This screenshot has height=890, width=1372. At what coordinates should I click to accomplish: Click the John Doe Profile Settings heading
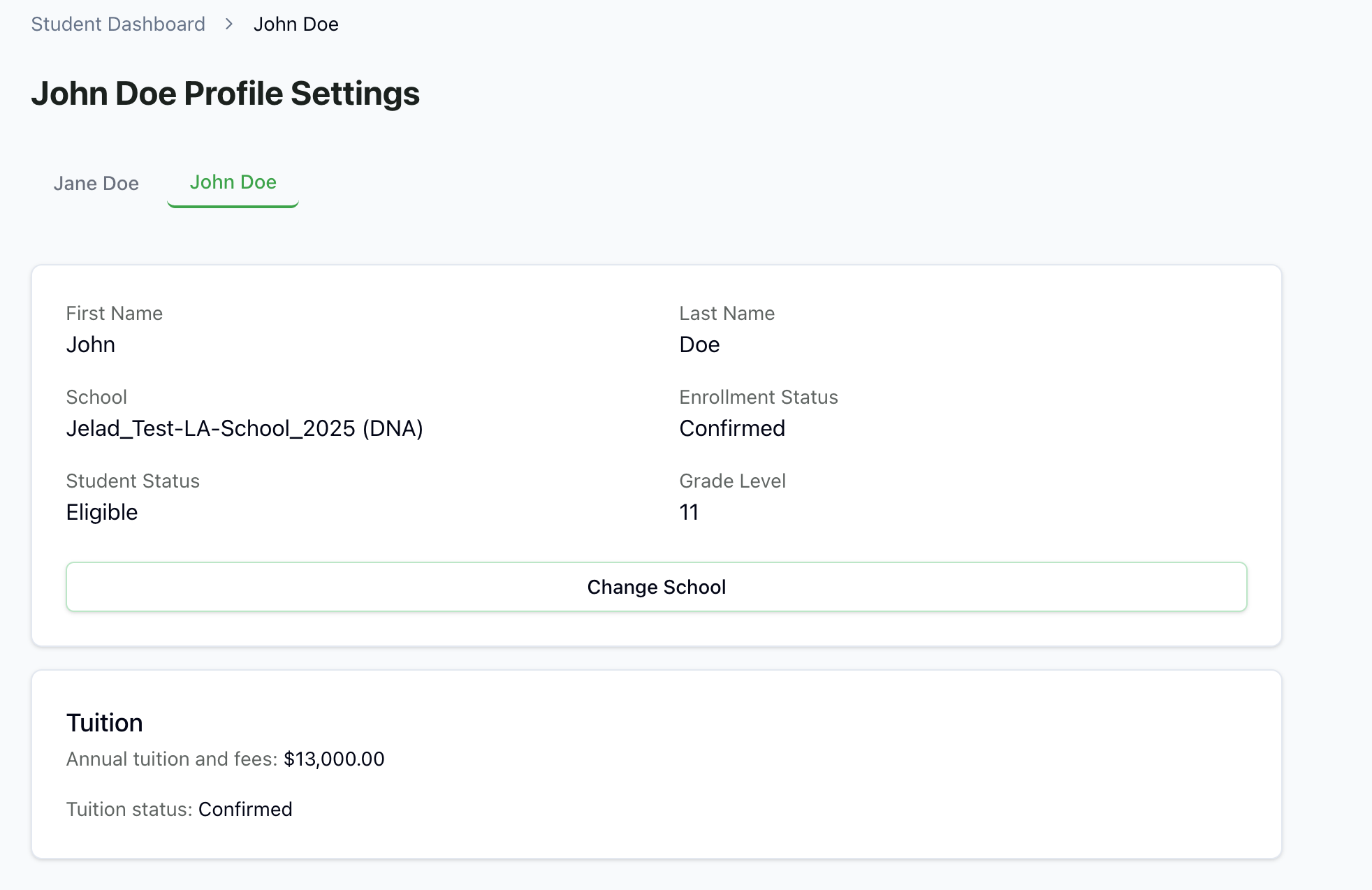coord(225,94)
